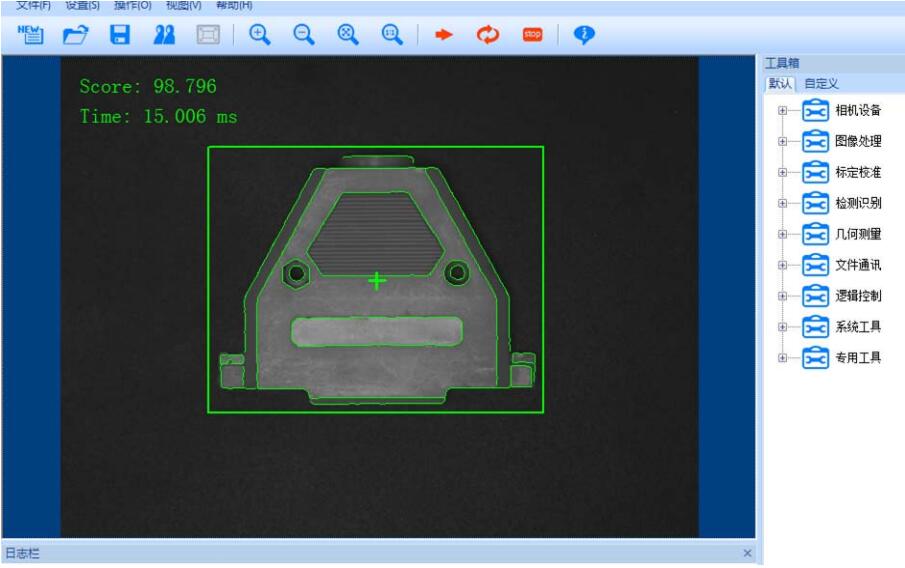Switch to the 自定义 tab
This screenshot has height=568, width=905.
tap(821, 83)
